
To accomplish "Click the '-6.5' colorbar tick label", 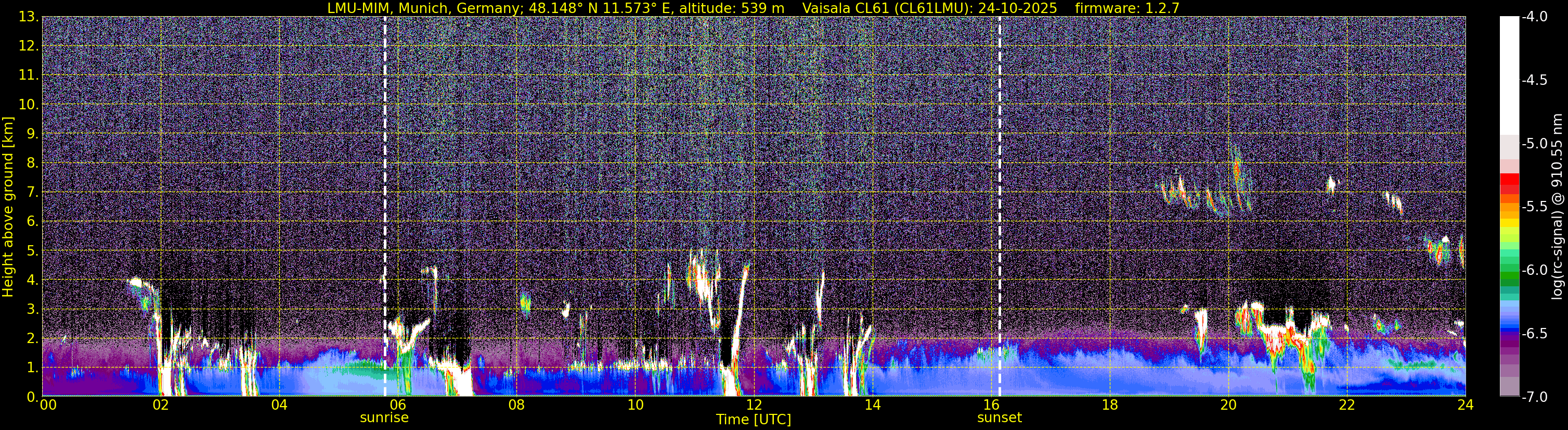I will click(1535, 334).
